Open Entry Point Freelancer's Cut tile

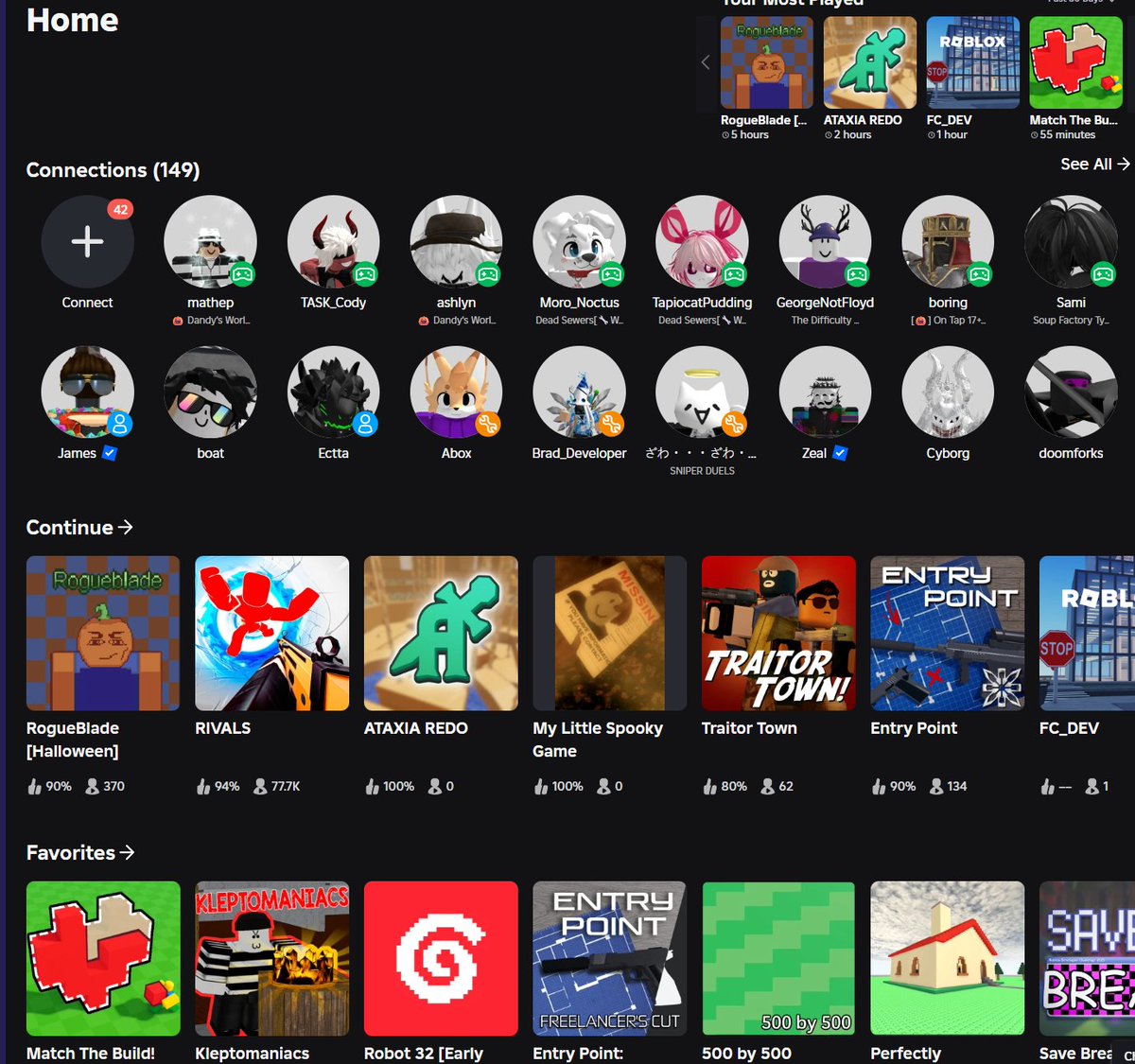click(610, 958)
